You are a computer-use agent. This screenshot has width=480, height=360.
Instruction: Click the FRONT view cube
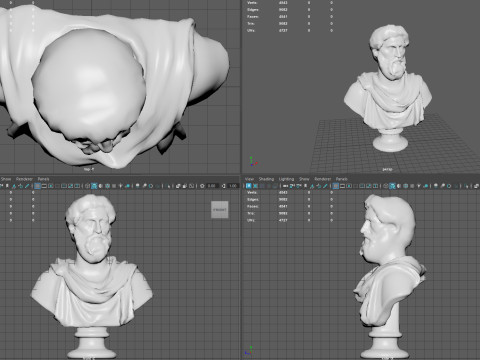coord(220,210)
